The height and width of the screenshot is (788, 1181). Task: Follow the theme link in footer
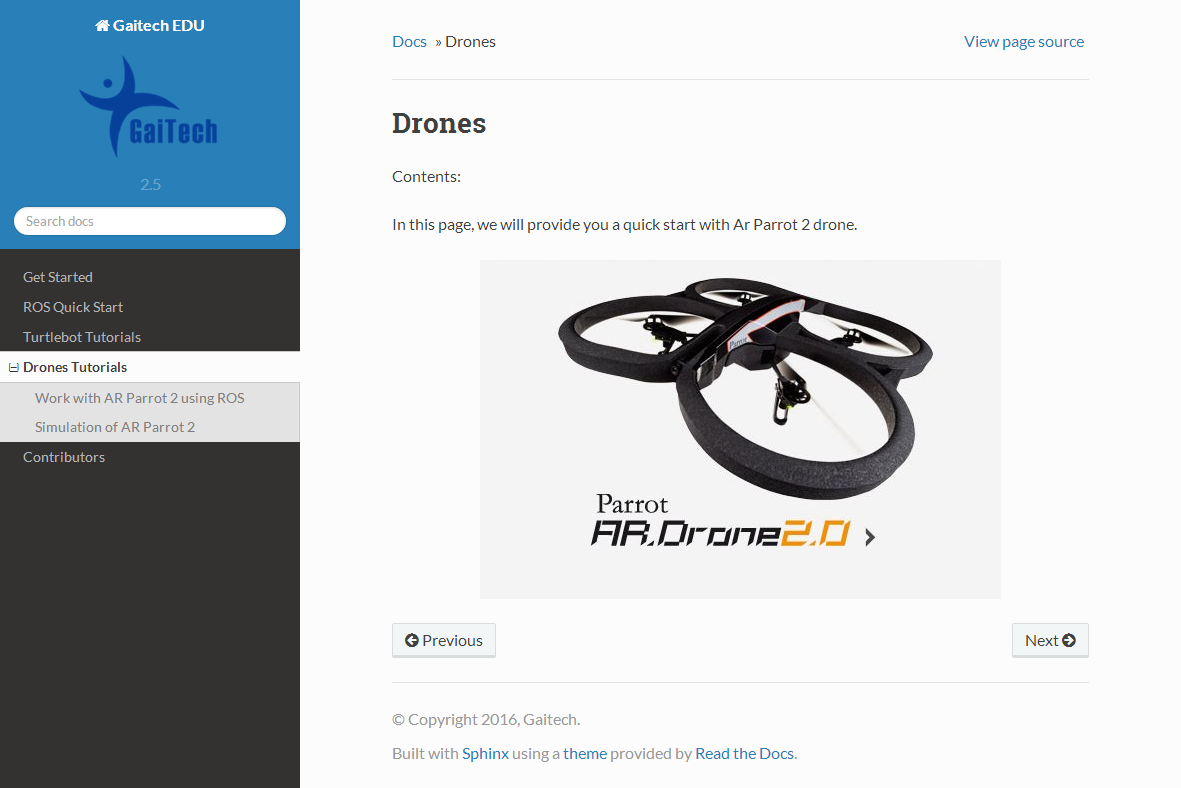point(584,753)
